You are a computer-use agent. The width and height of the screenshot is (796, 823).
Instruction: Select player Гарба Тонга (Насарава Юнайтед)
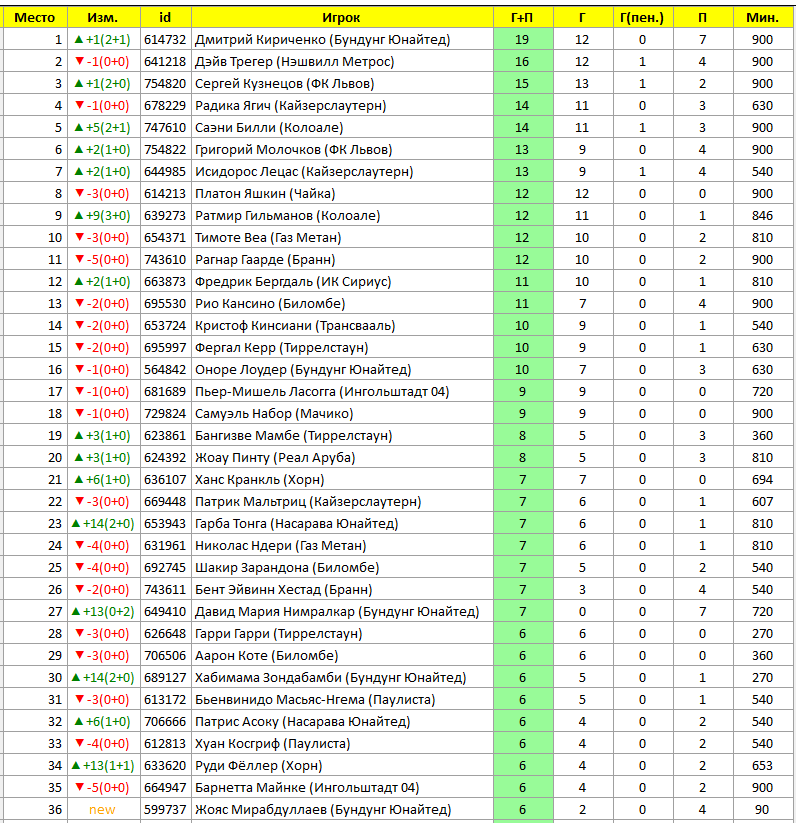[x=296, y=524]
